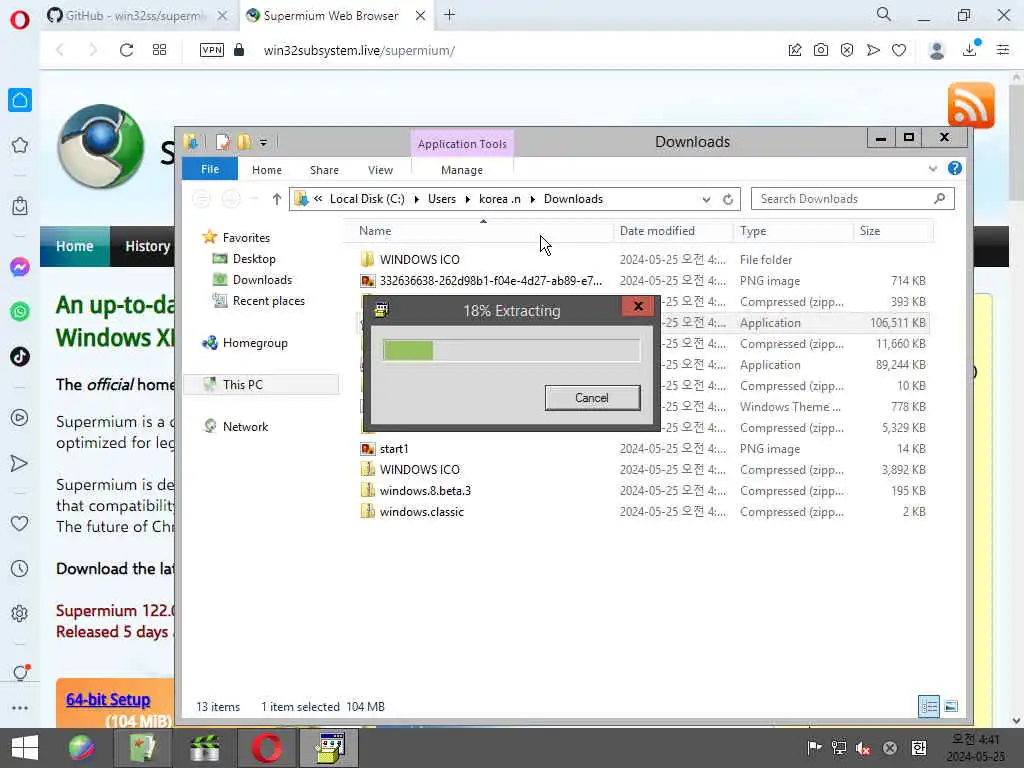The width and height of the screenshot is (1024, 768).
Task: Open Opera profile account icon
Action: pos(937,50)
